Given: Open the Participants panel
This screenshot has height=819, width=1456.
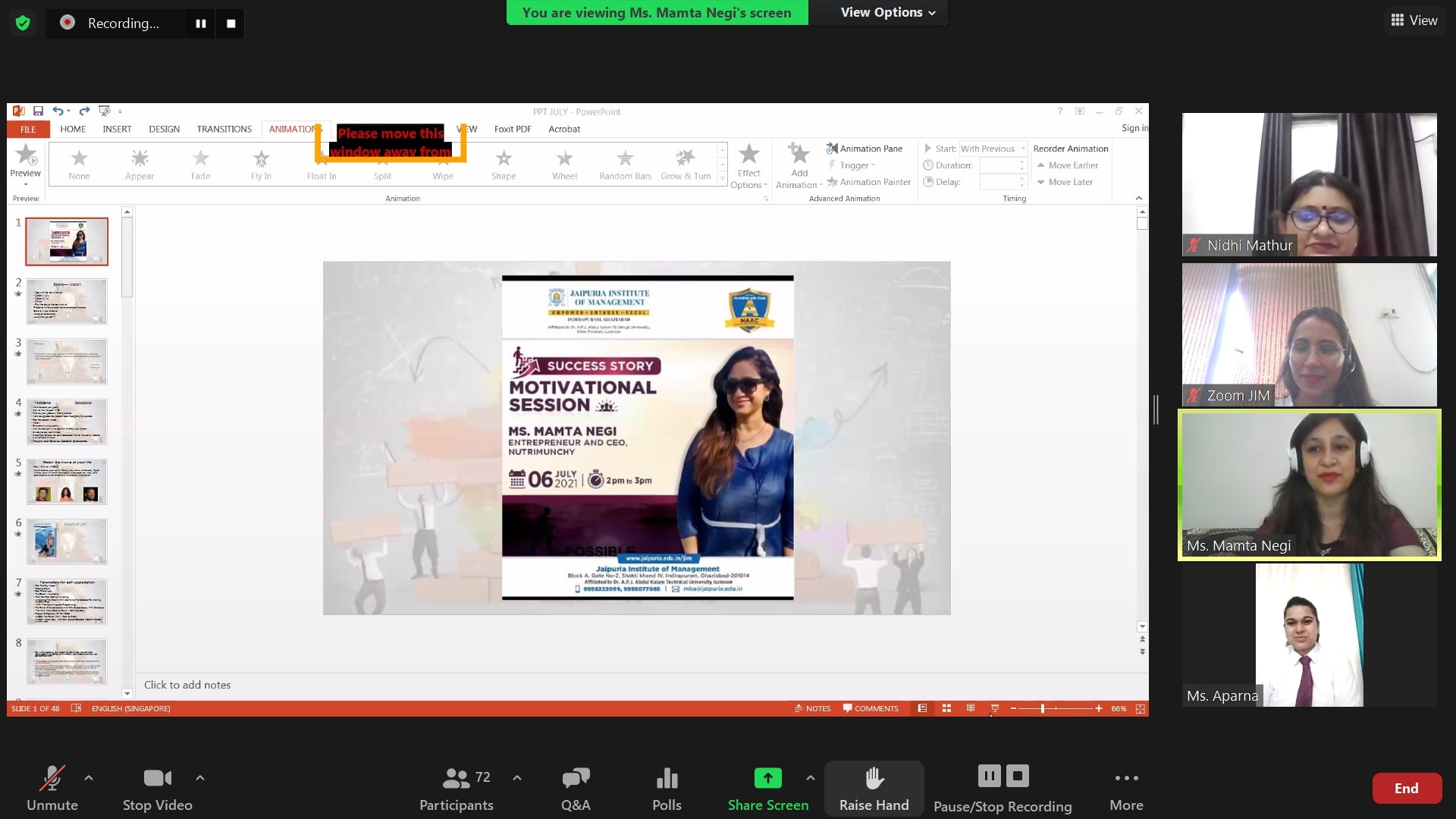Looking at the screenshot, I should coord(456,789).
